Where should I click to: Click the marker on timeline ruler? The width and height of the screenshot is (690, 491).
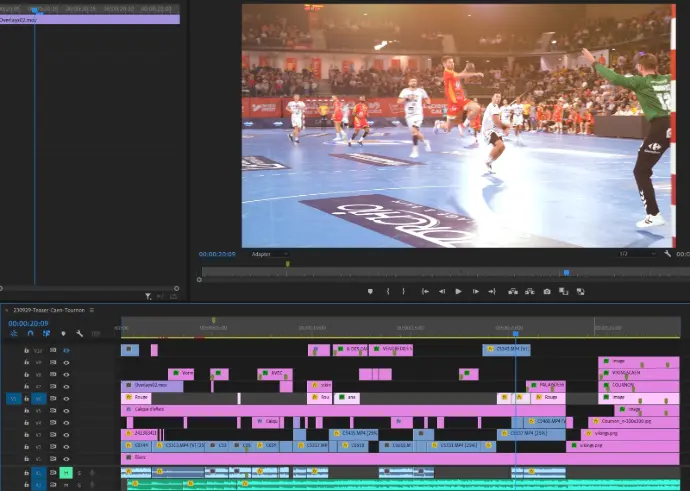point(214,320)
